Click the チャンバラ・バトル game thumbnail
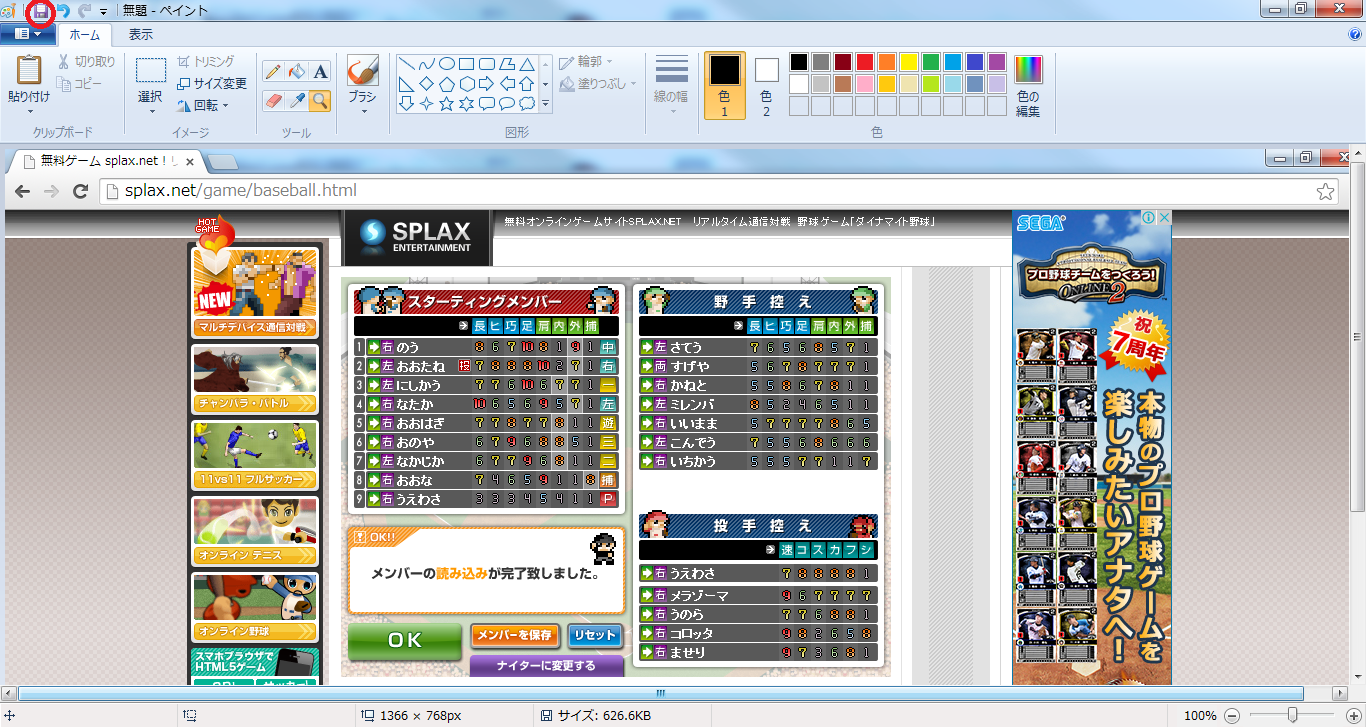 pyautogui.click(x=254, y=378)
